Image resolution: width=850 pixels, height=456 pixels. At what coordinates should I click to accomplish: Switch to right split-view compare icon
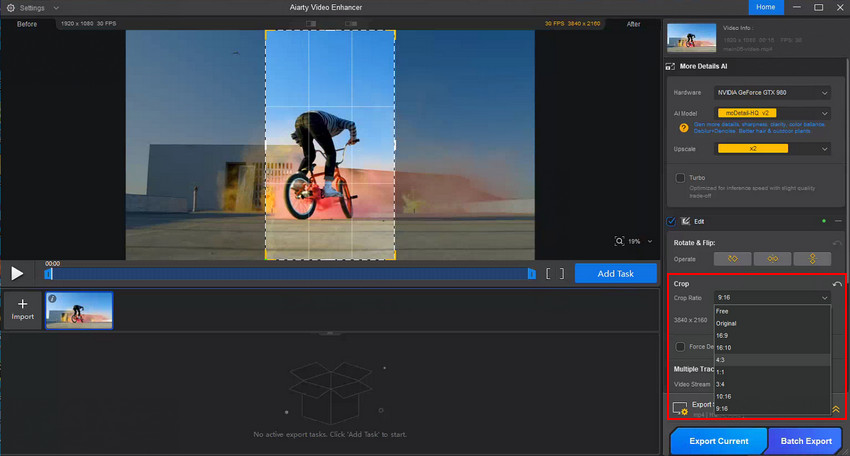click(351, 24)
